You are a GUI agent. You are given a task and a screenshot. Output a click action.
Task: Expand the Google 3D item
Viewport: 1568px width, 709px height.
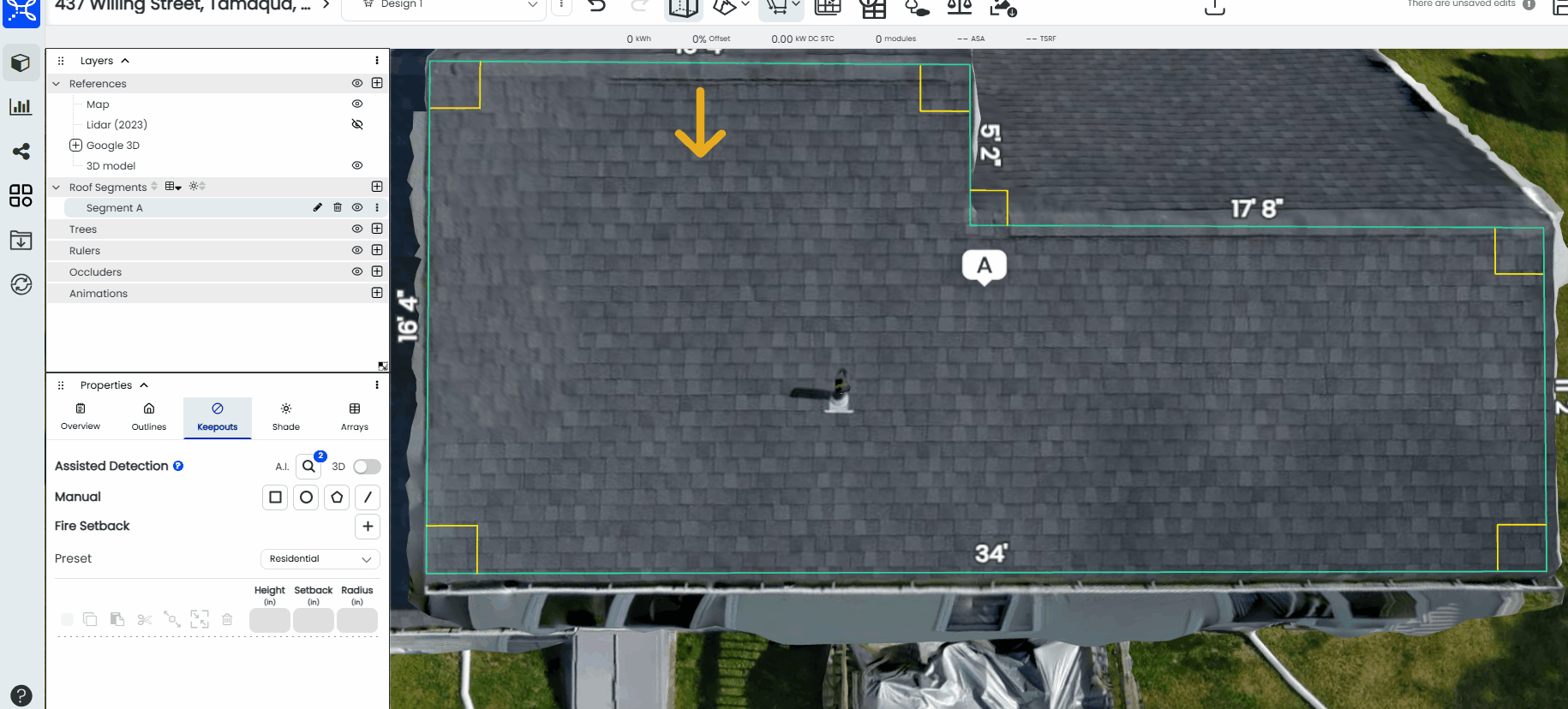point(75,145)
